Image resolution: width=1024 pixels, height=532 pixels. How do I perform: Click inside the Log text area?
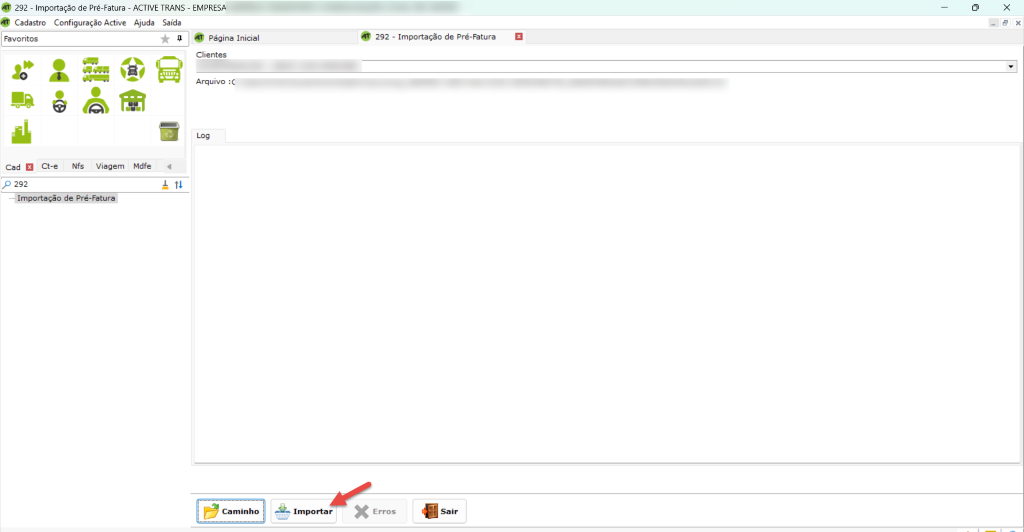607,303
